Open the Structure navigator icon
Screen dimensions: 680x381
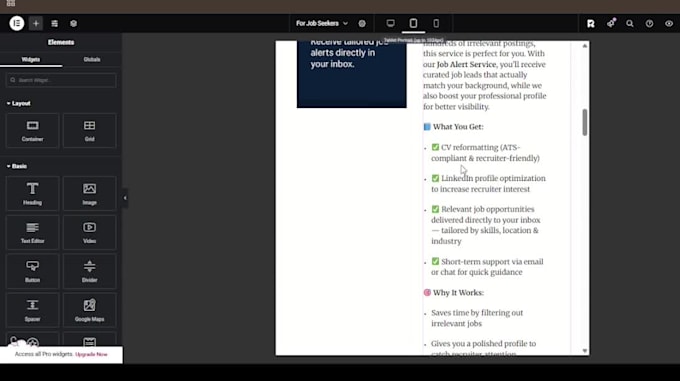(55, 23)
